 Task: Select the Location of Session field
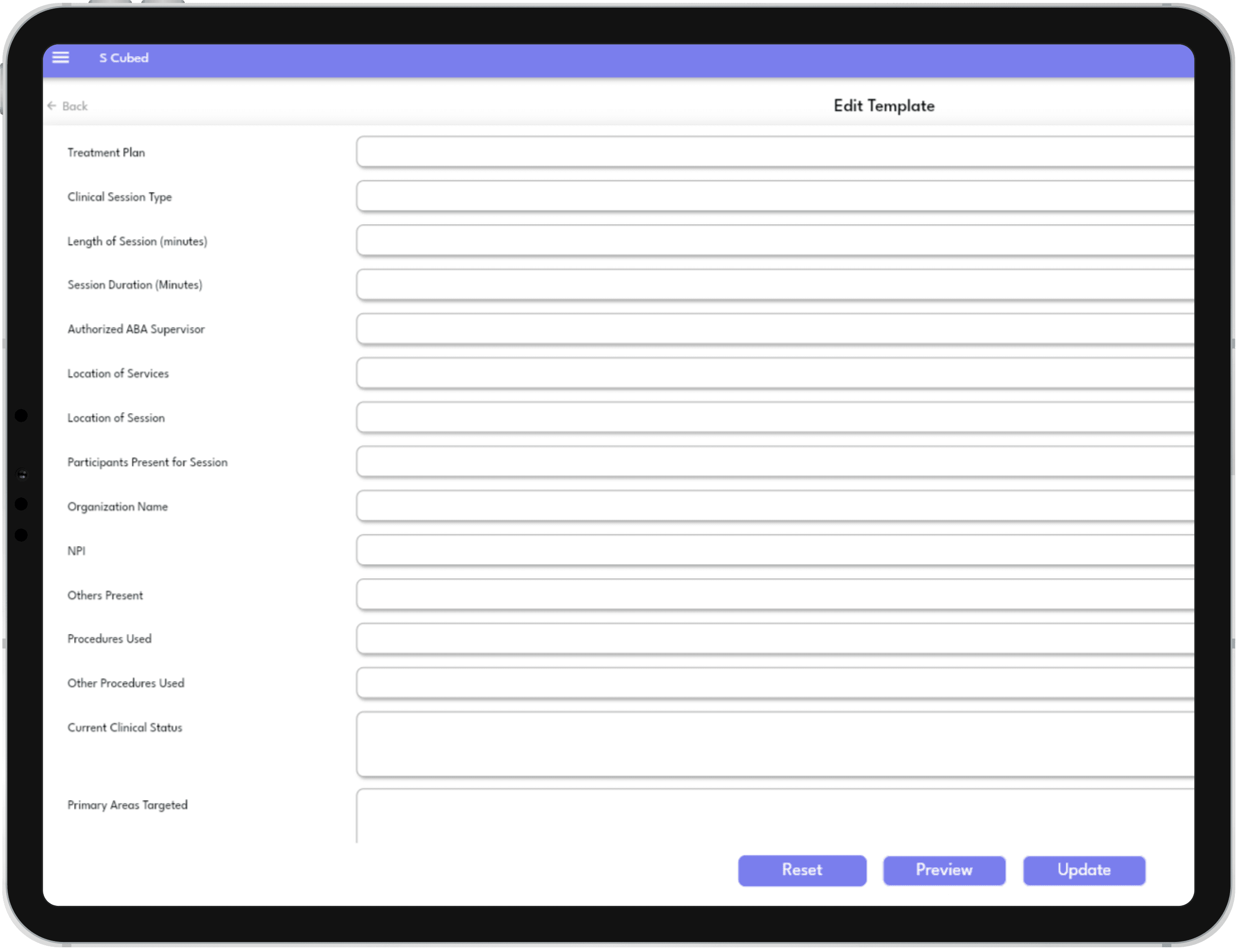(x=774, y=417)
